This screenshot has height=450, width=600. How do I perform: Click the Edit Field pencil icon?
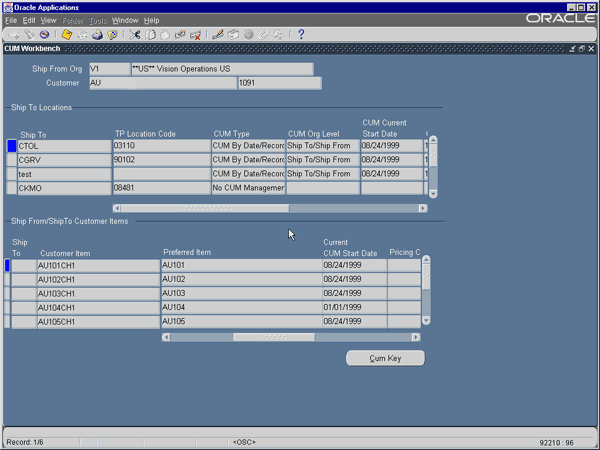pos(218,35)
